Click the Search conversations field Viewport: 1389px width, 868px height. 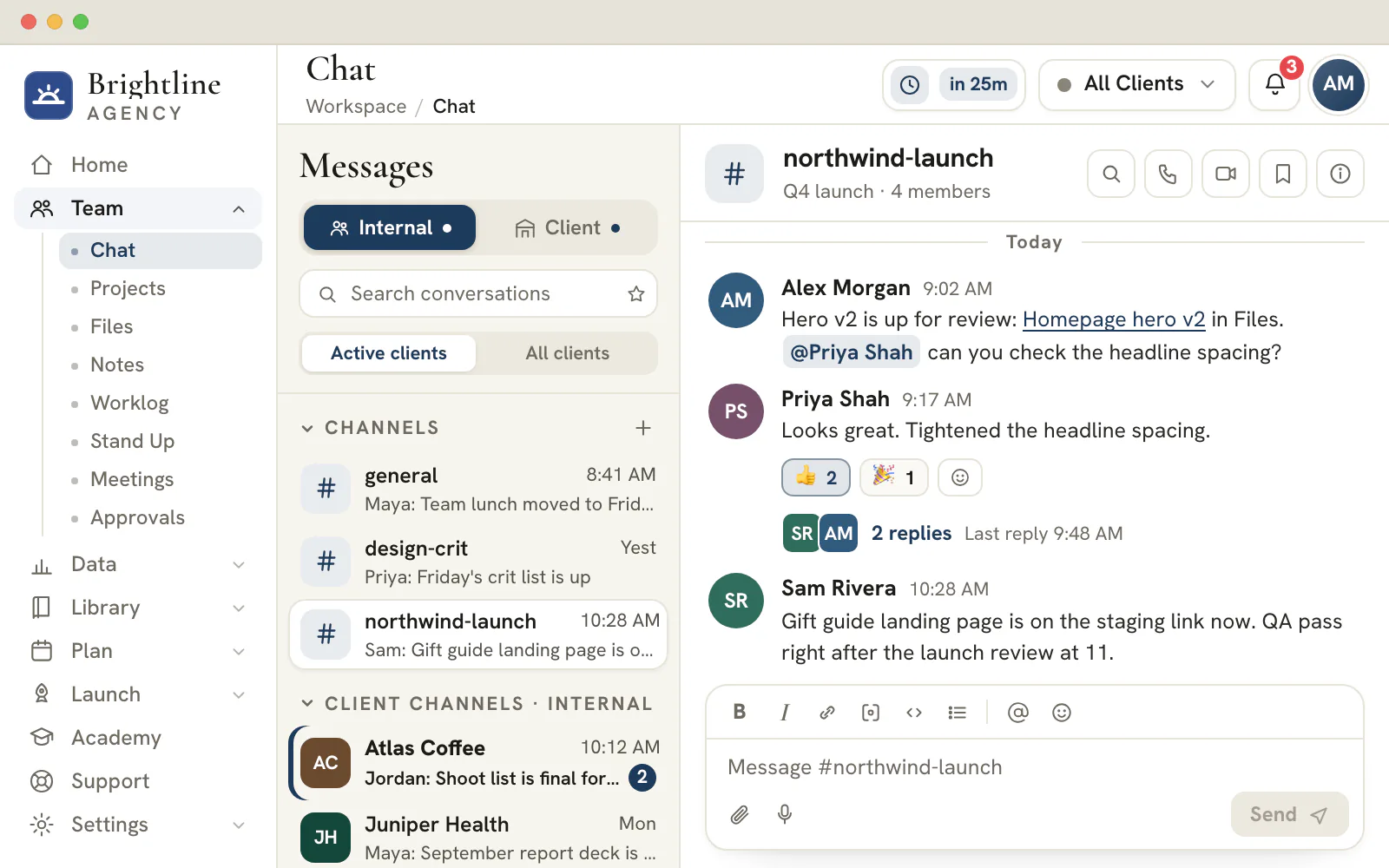pos(478,294)
